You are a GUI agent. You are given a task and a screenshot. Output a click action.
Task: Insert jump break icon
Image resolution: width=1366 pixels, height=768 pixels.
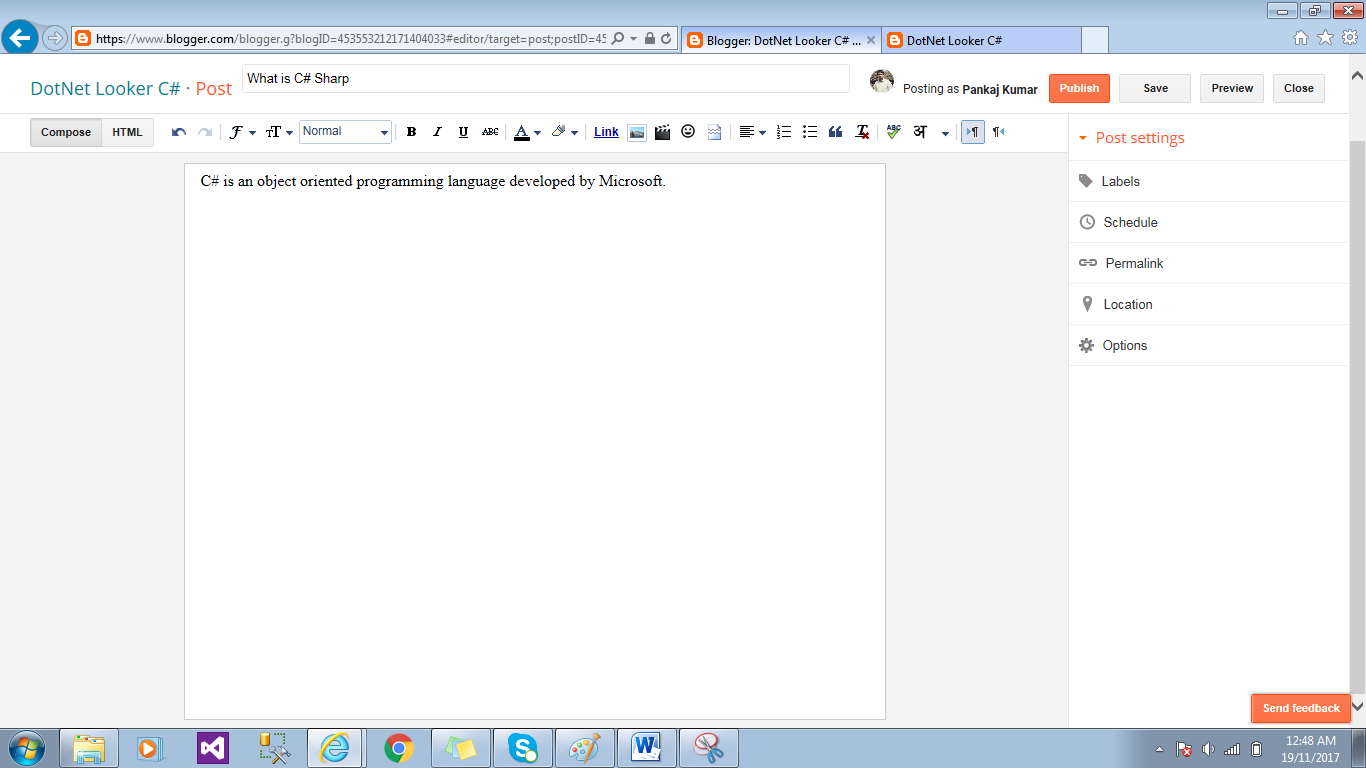click(x=714, y=132)
